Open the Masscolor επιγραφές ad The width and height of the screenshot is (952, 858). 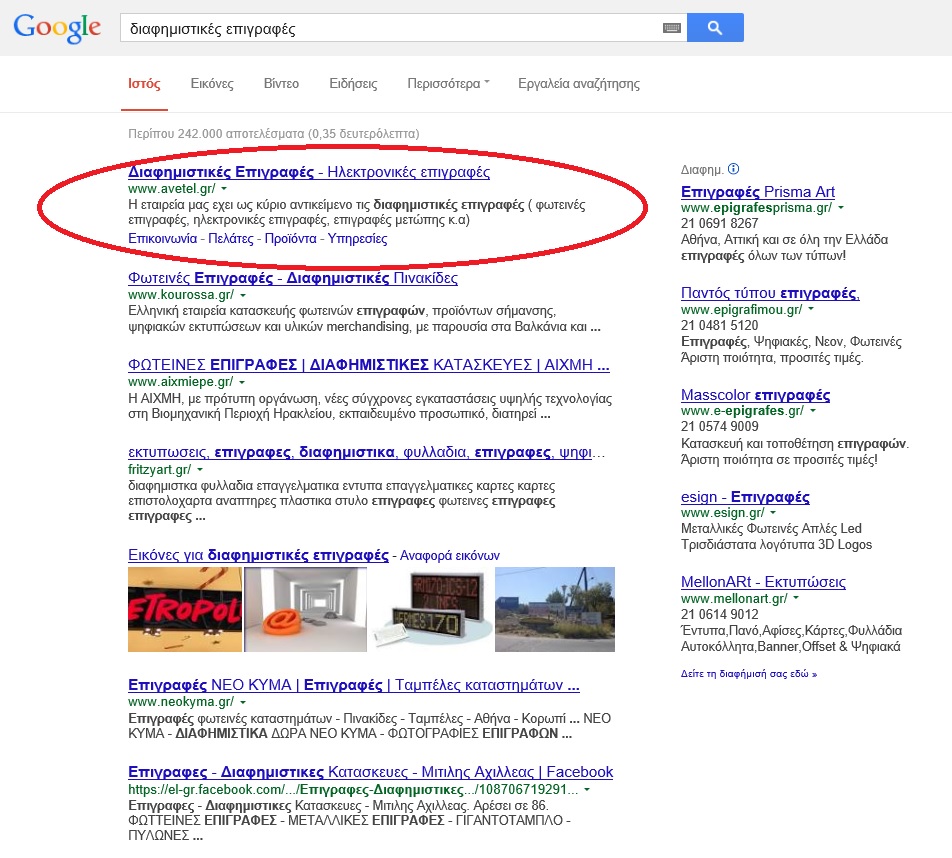(755, 395)
